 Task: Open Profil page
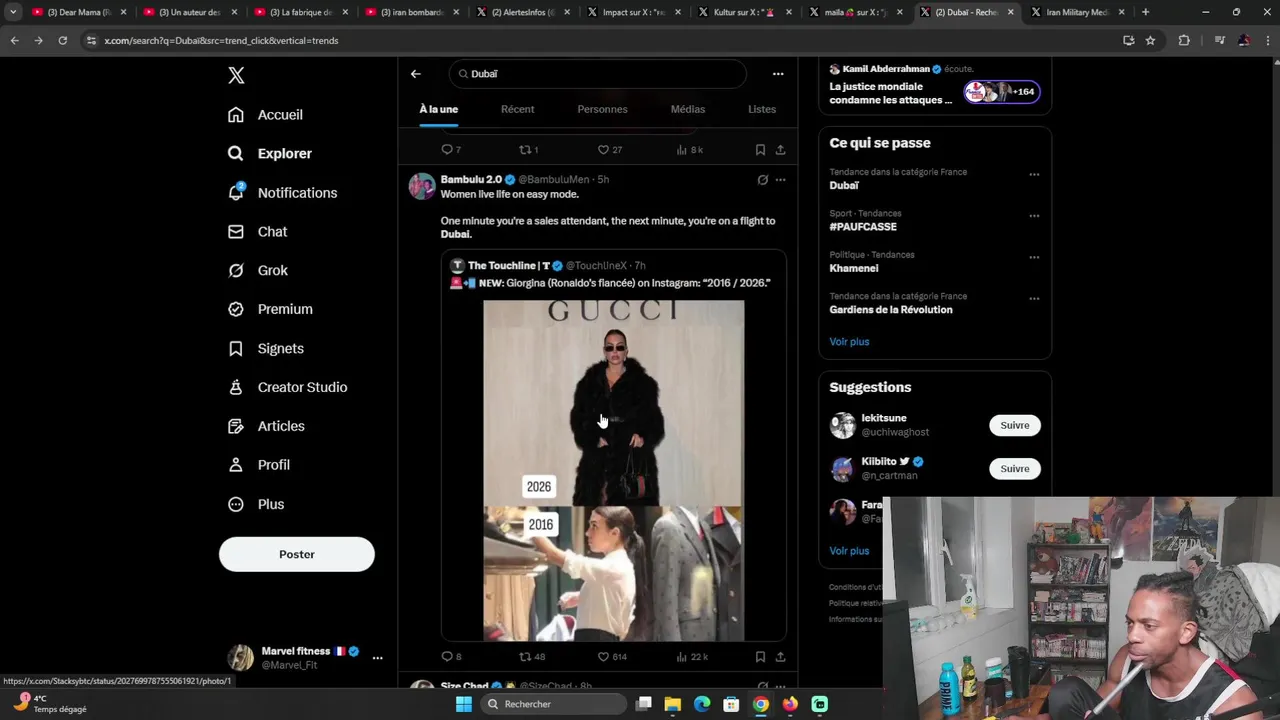point(259,465)
